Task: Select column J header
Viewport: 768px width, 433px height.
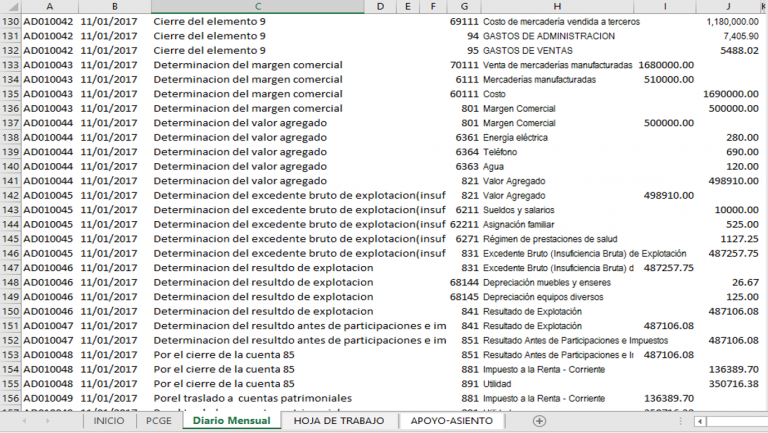Action: click(x=728, y=6)
